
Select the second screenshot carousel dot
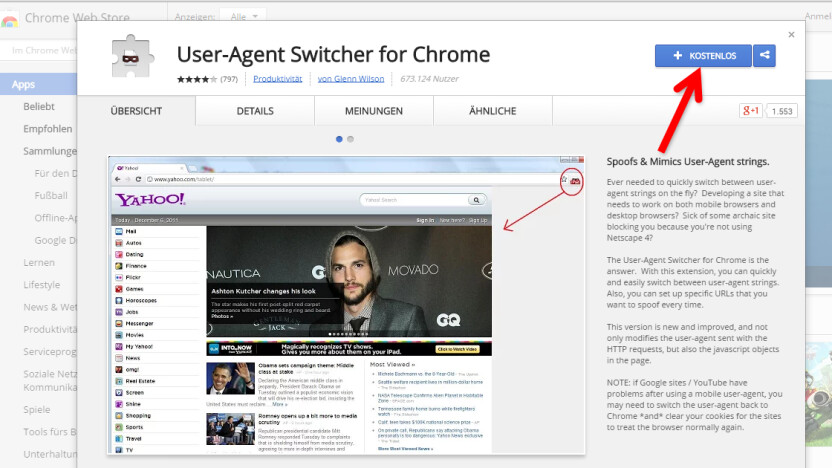350,139
